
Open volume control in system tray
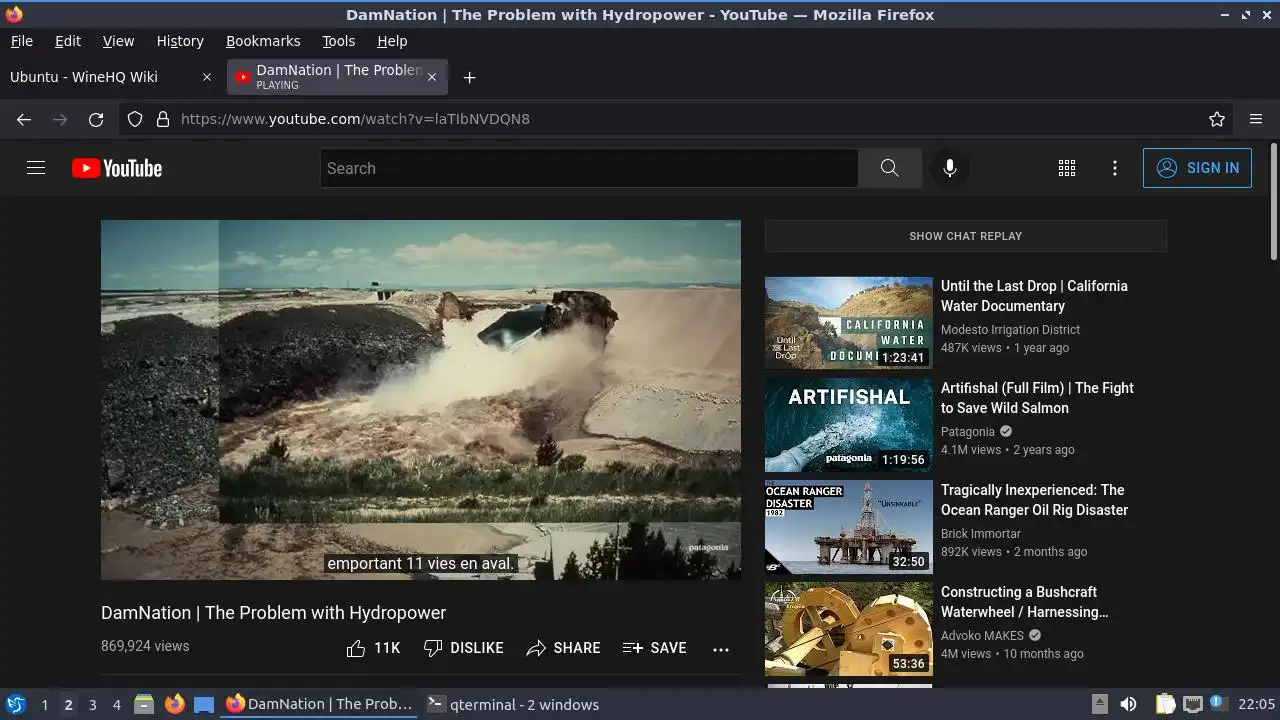tap(1128, 704)
